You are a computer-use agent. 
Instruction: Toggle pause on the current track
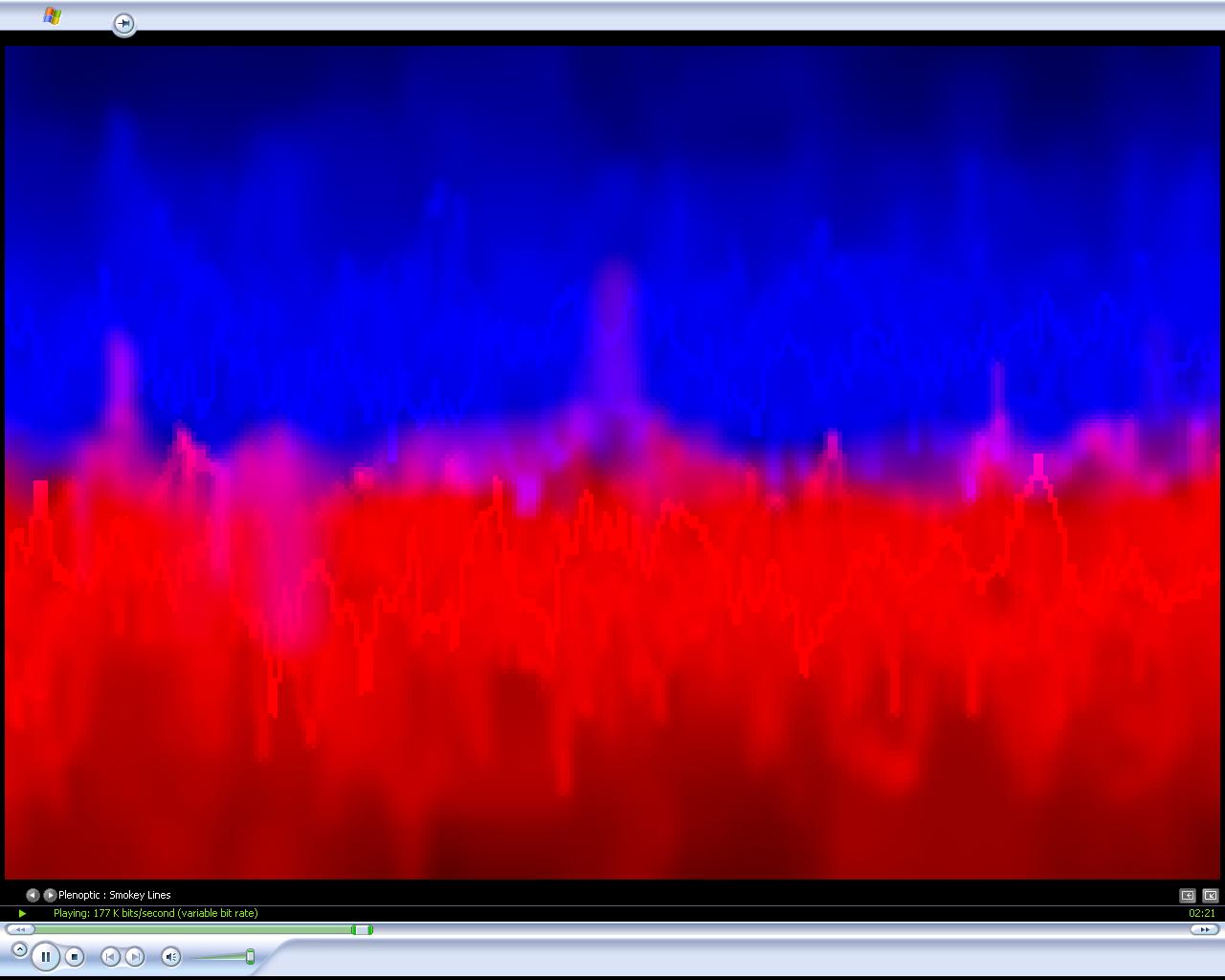pyautogui.click(x=46, y=957)
